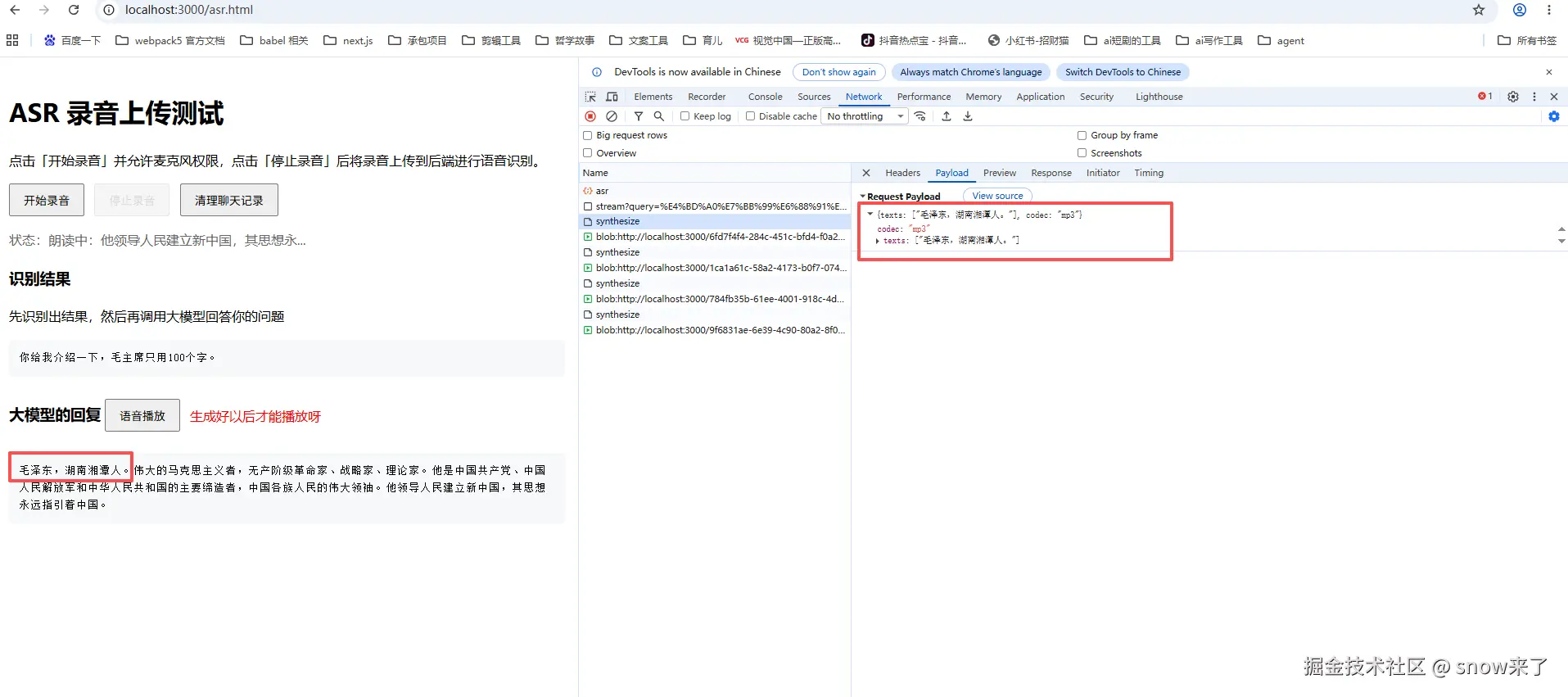The height and width of the screenshot is (697, 1568).
Task: Go back using the browser back arrow
Action: pos(15,10)
